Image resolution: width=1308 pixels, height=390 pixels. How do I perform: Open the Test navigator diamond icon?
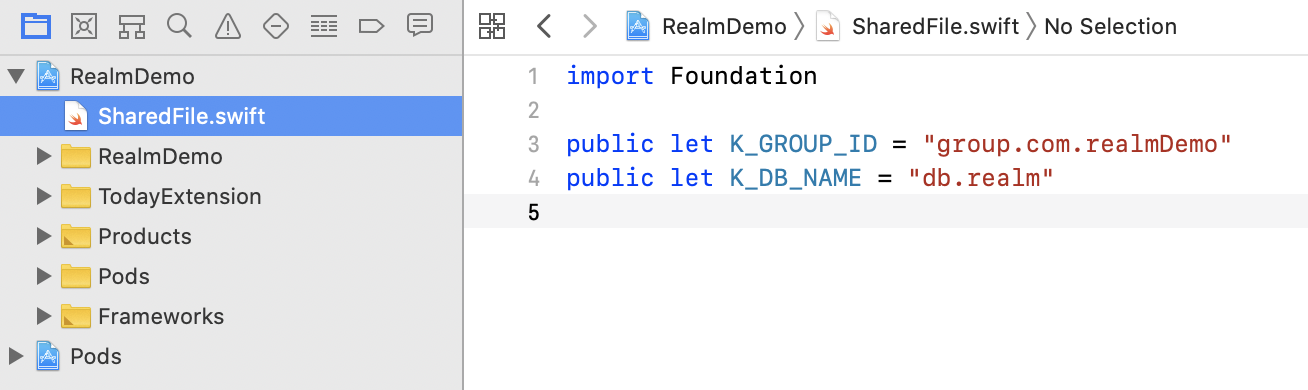[x=275, y=26]
